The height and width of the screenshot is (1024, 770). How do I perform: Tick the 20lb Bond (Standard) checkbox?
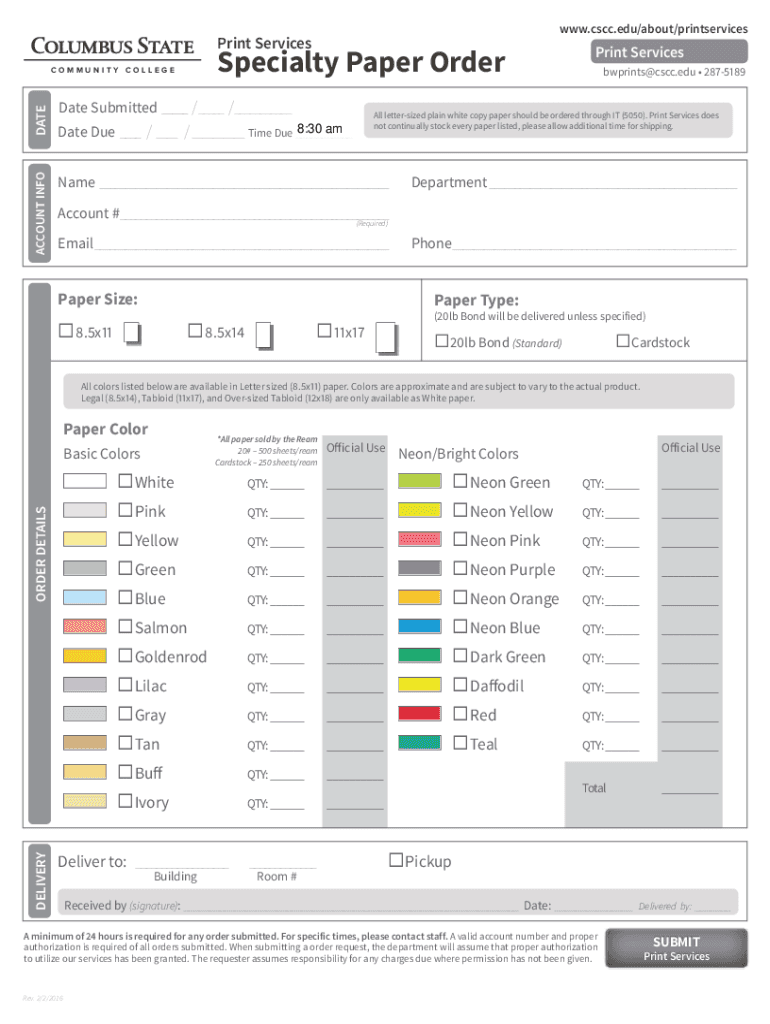pos(442,342)
